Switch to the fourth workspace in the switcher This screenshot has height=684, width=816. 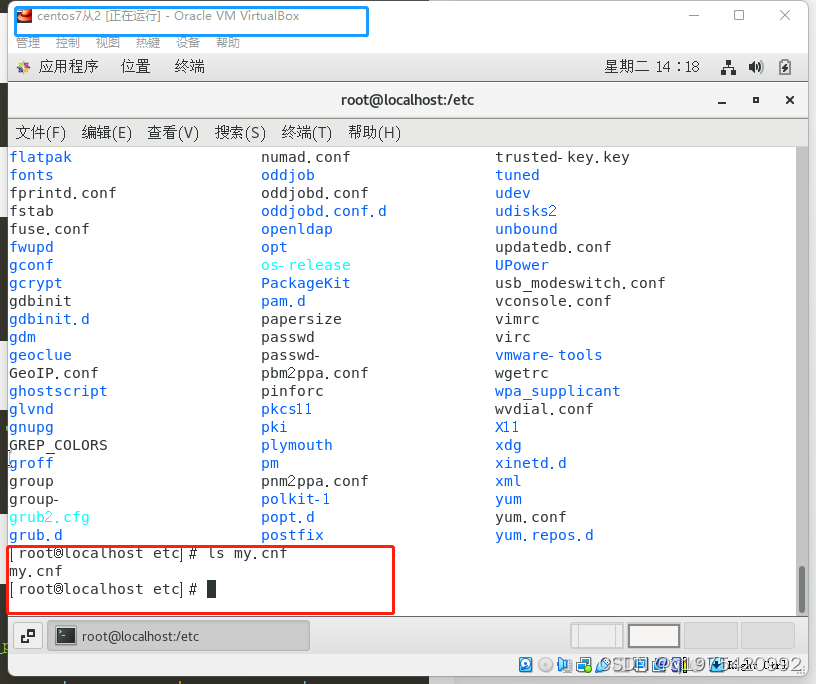(768, 636)
